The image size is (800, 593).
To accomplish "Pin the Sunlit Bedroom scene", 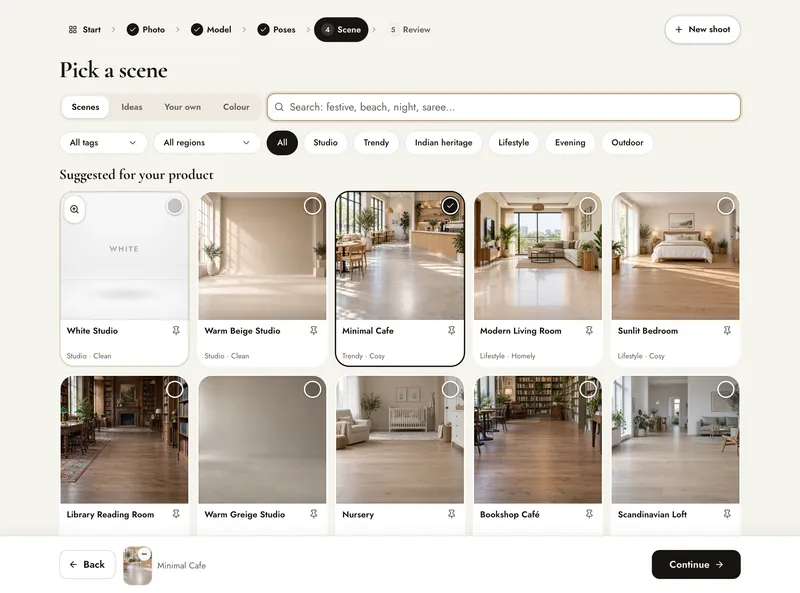I will (727, 331).
